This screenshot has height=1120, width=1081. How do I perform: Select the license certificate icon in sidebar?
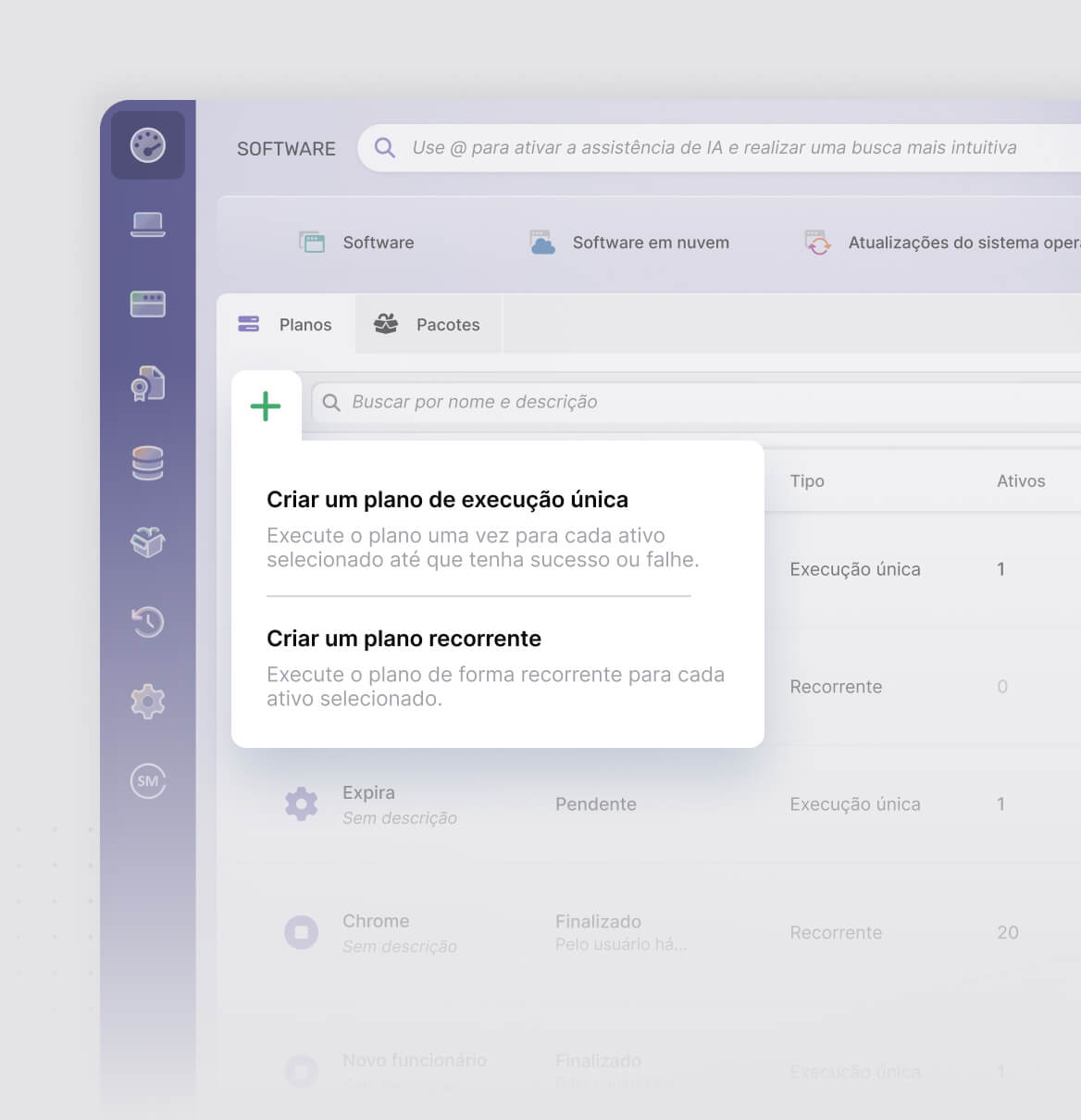[148, 383]
